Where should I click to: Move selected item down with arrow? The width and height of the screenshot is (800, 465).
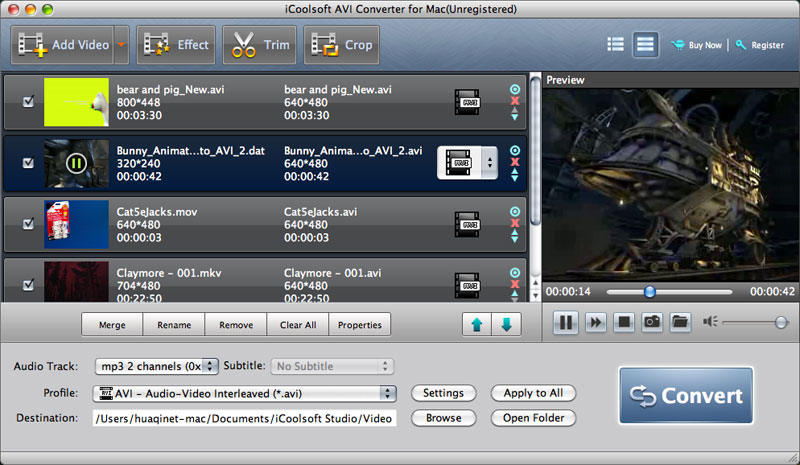(505, 325)
